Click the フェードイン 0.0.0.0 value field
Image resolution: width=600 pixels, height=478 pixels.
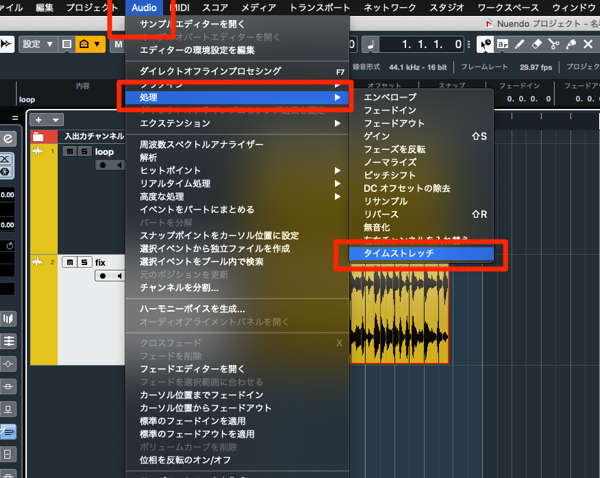[529, 99]
